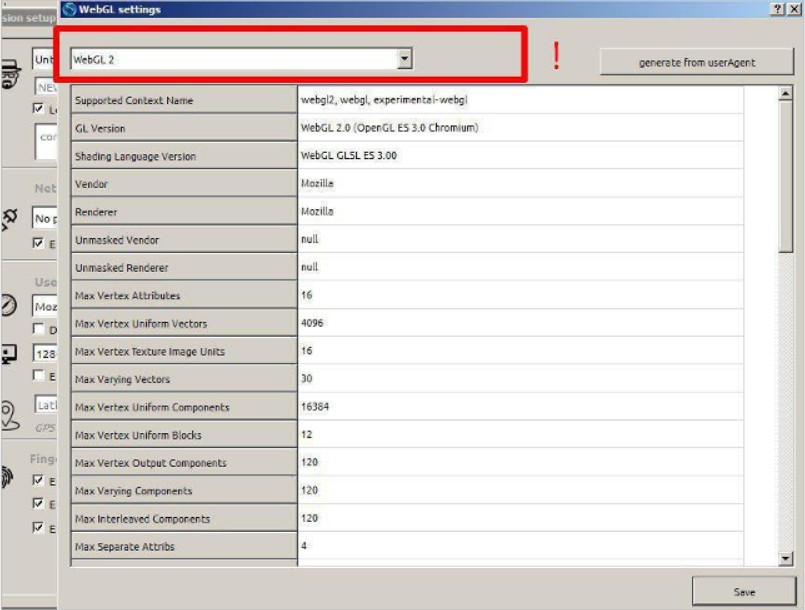Edit the GL Version value field
Viewport: 805px width, 610px height.
pyautogui.click(x=520, y=128)
